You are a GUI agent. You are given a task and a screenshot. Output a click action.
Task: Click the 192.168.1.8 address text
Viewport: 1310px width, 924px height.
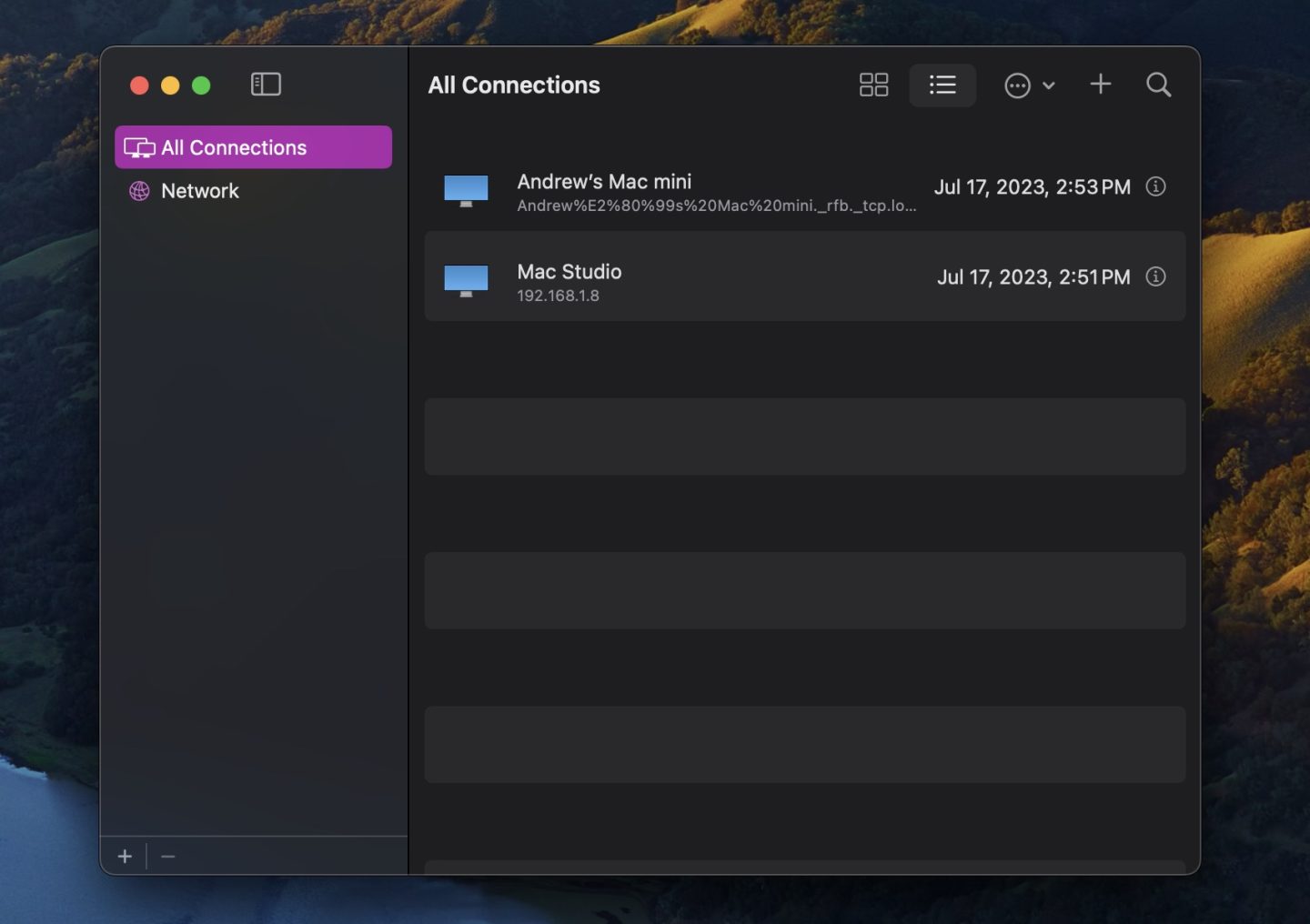558,296
